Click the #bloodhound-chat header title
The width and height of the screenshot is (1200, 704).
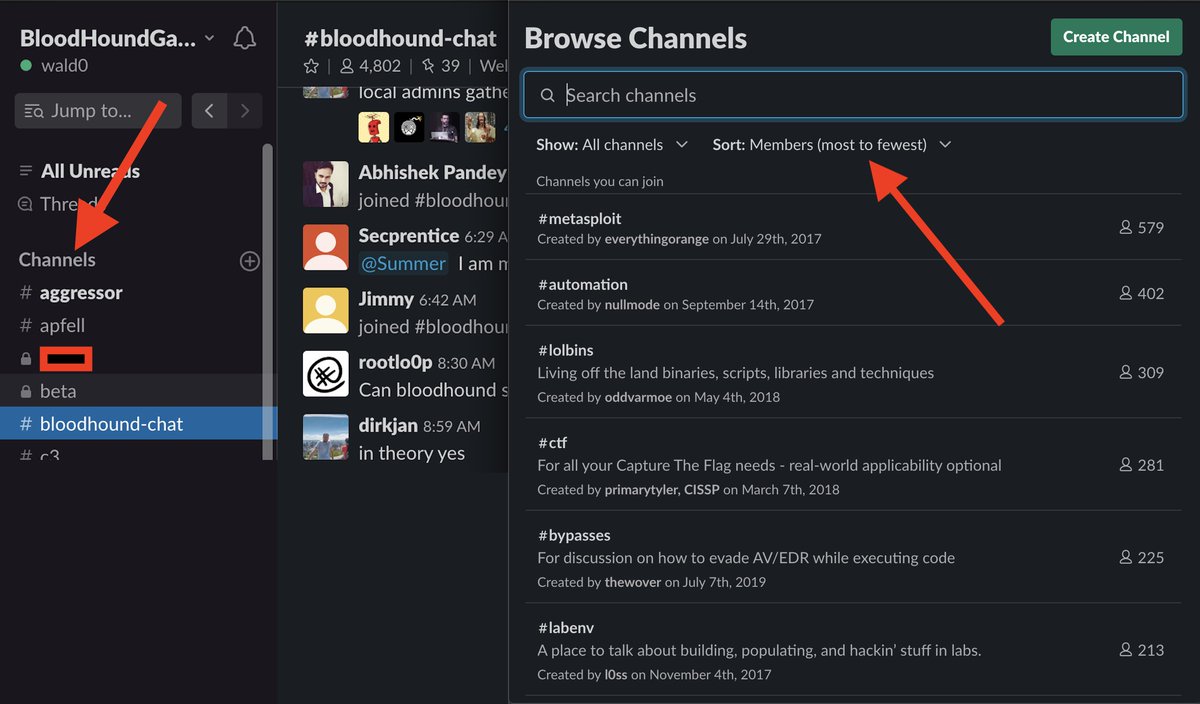click(400, 39)
